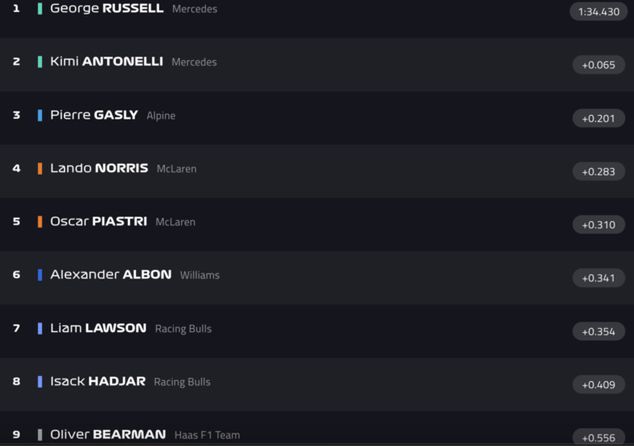Click position number 7 in the standings
This screenshot has width=634, height=446.
pos(16,328)
